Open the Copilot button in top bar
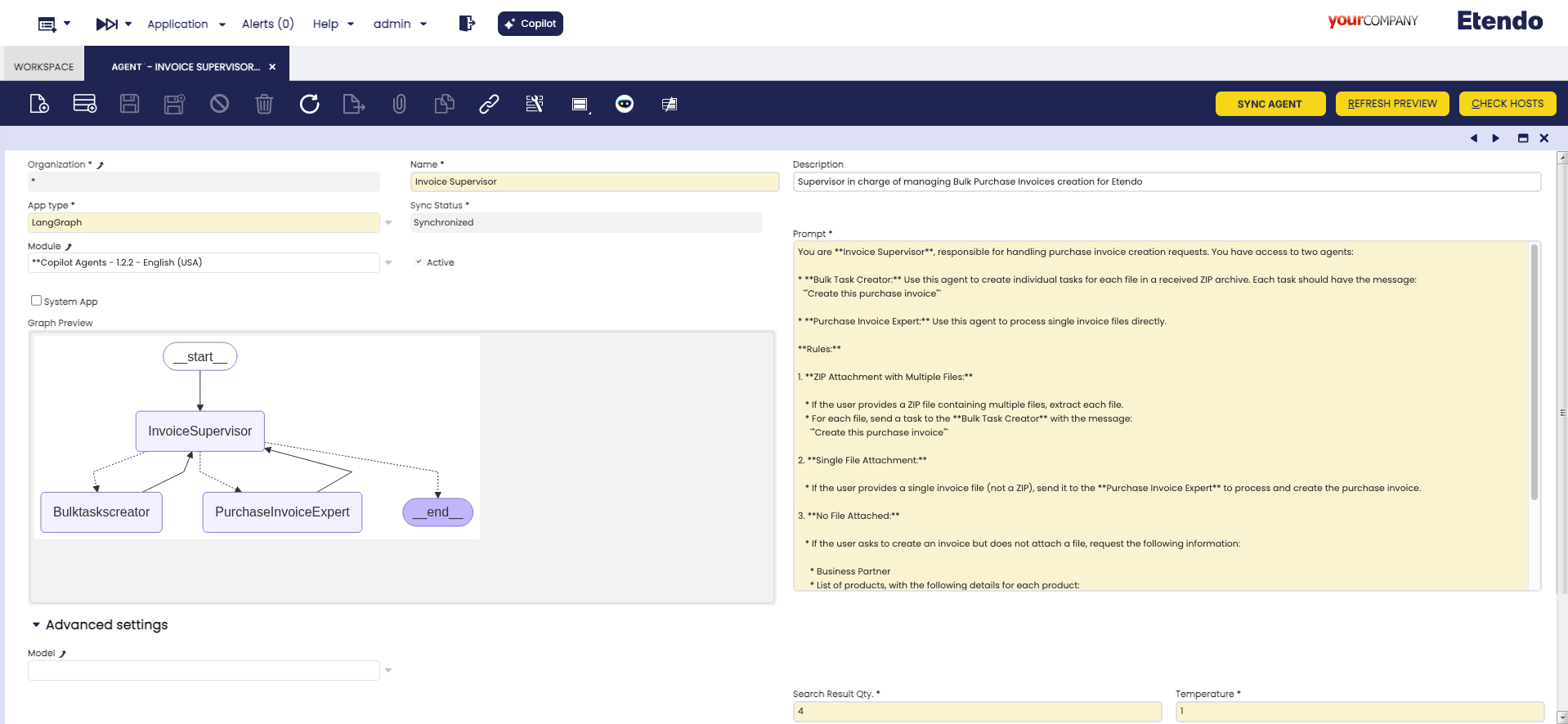This screenshot has width=1568, height=724. click(x=531, y=24)
